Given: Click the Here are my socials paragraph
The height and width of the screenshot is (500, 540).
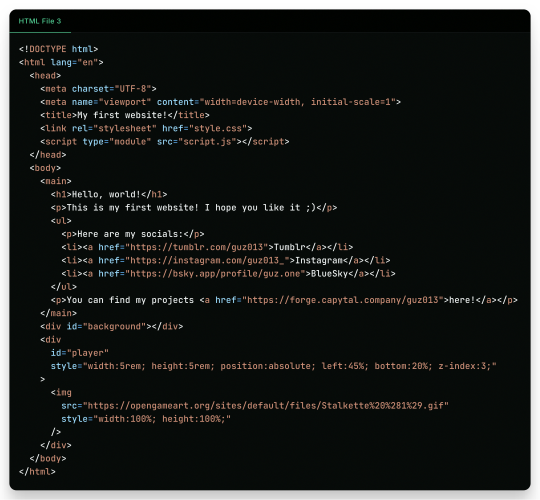Looking at the screenshot, I should pyautogui.click(x=133, y=234).
